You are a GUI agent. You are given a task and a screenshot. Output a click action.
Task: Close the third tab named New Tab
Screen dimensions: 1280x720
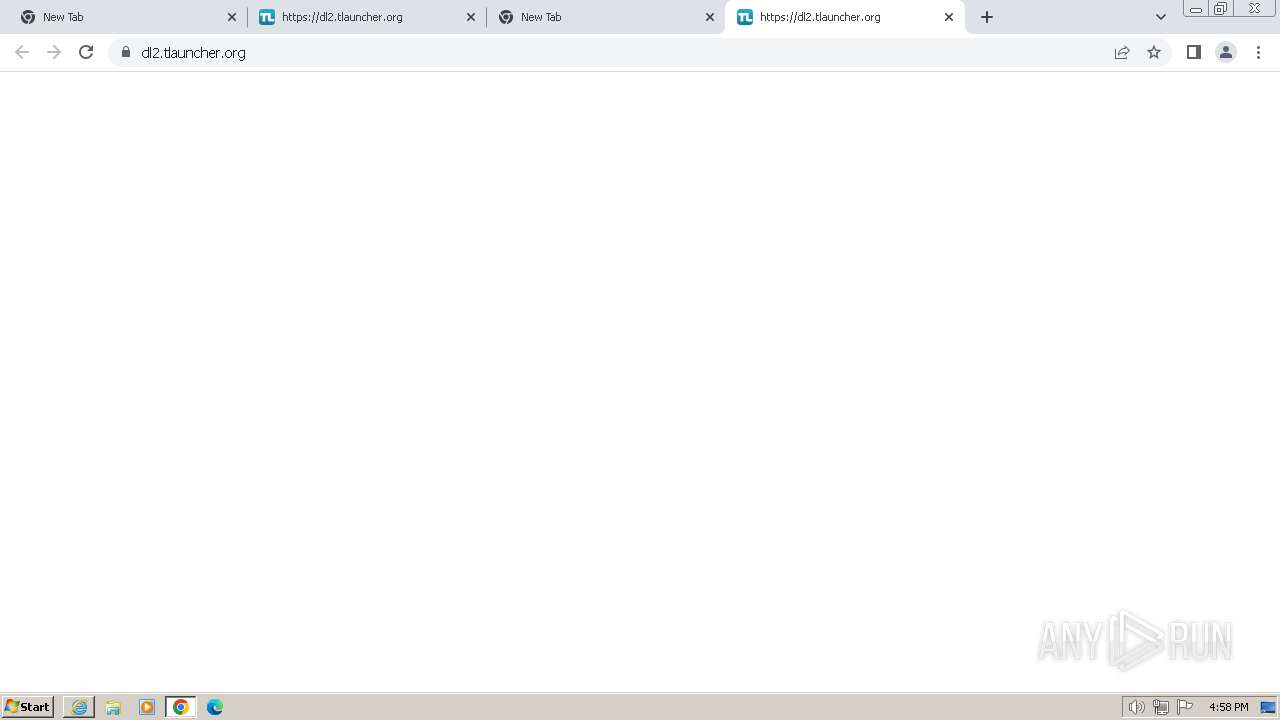pyautogui.click(x=710, y=17)
